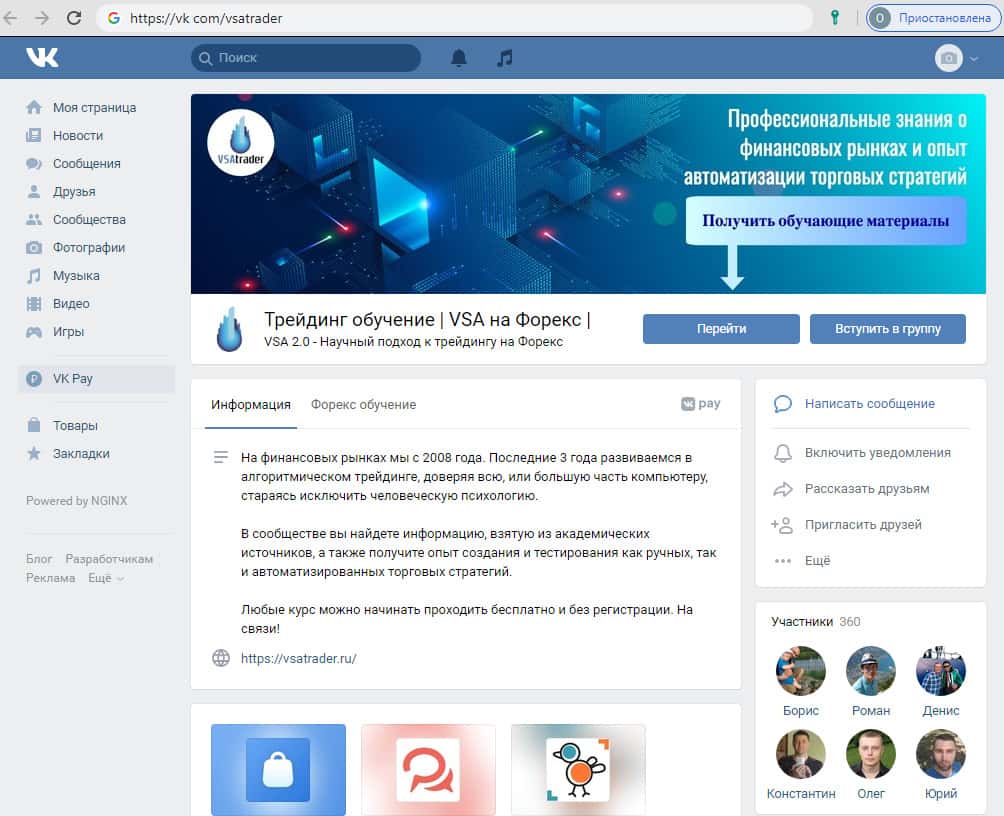1004x816 pixels.
Task: Click the shopping bag app tile
Action: [278, 769]
